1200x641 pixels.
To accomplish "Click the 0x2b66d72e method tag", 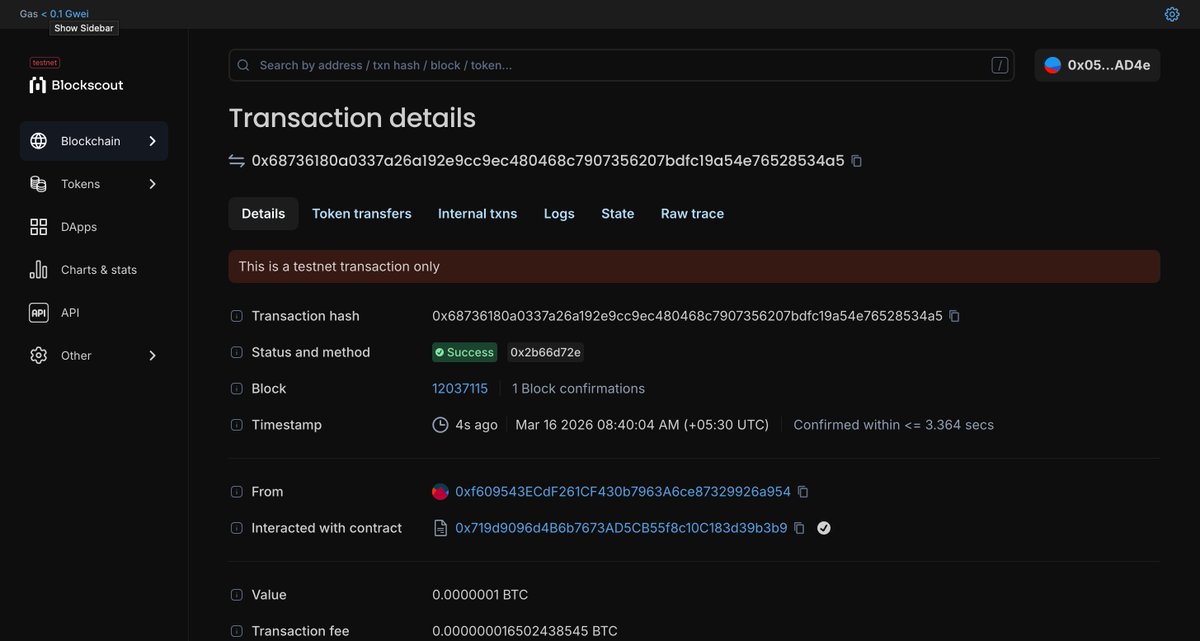I will pyautogui.click(x=545, y=352).
